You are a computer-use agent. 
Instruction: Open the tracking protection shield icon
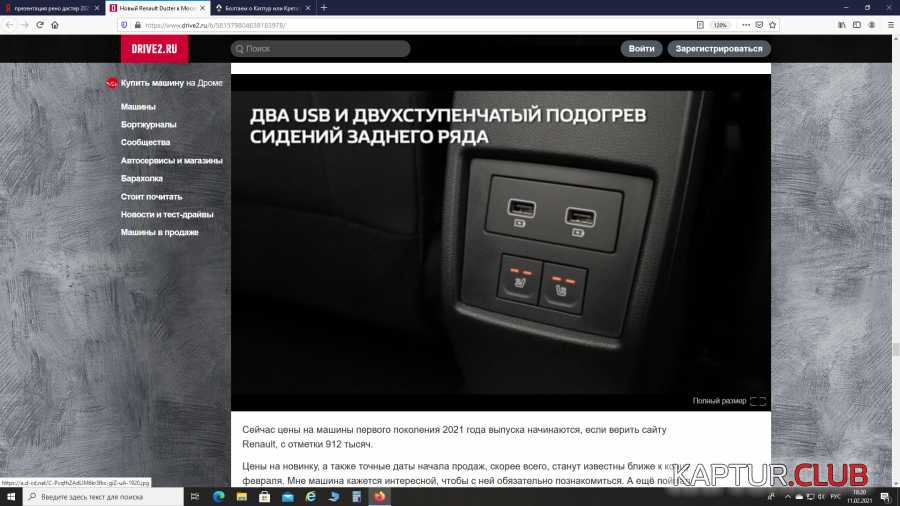coord(125,25)
